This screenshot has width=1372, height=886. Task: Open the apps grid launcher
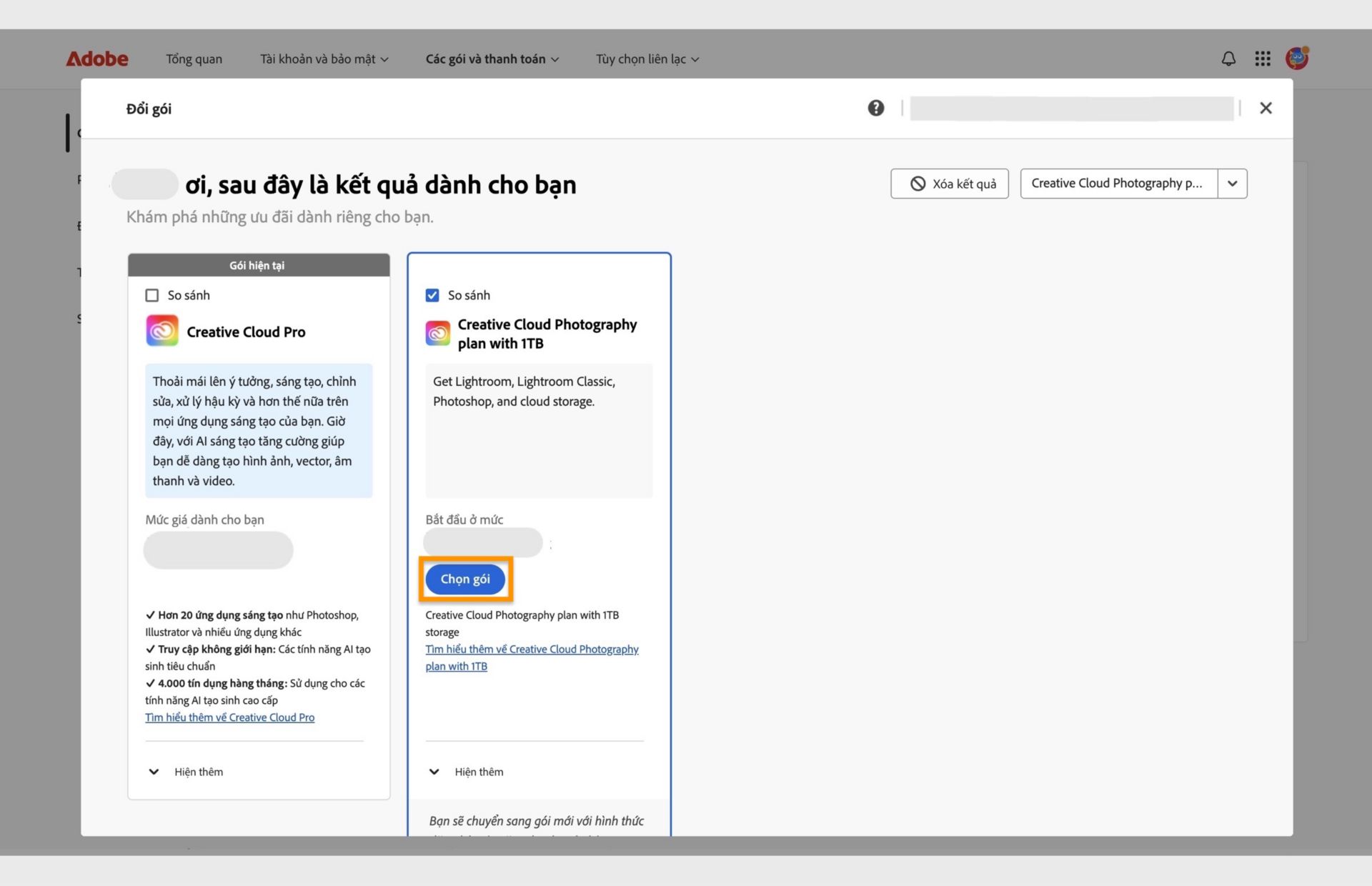point(1263,59)
